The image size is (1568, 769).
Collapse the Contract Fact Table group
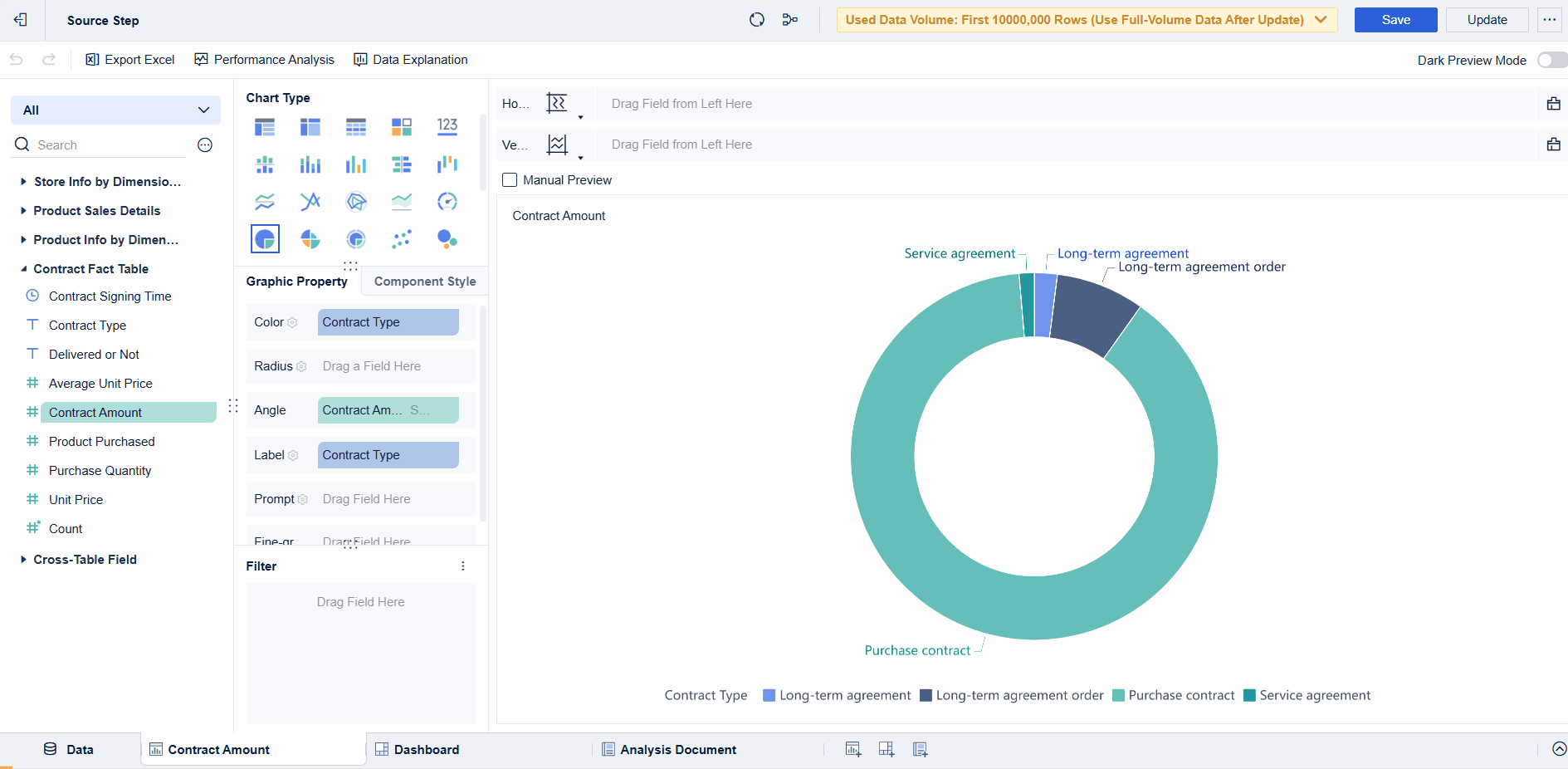click(23, 269)
